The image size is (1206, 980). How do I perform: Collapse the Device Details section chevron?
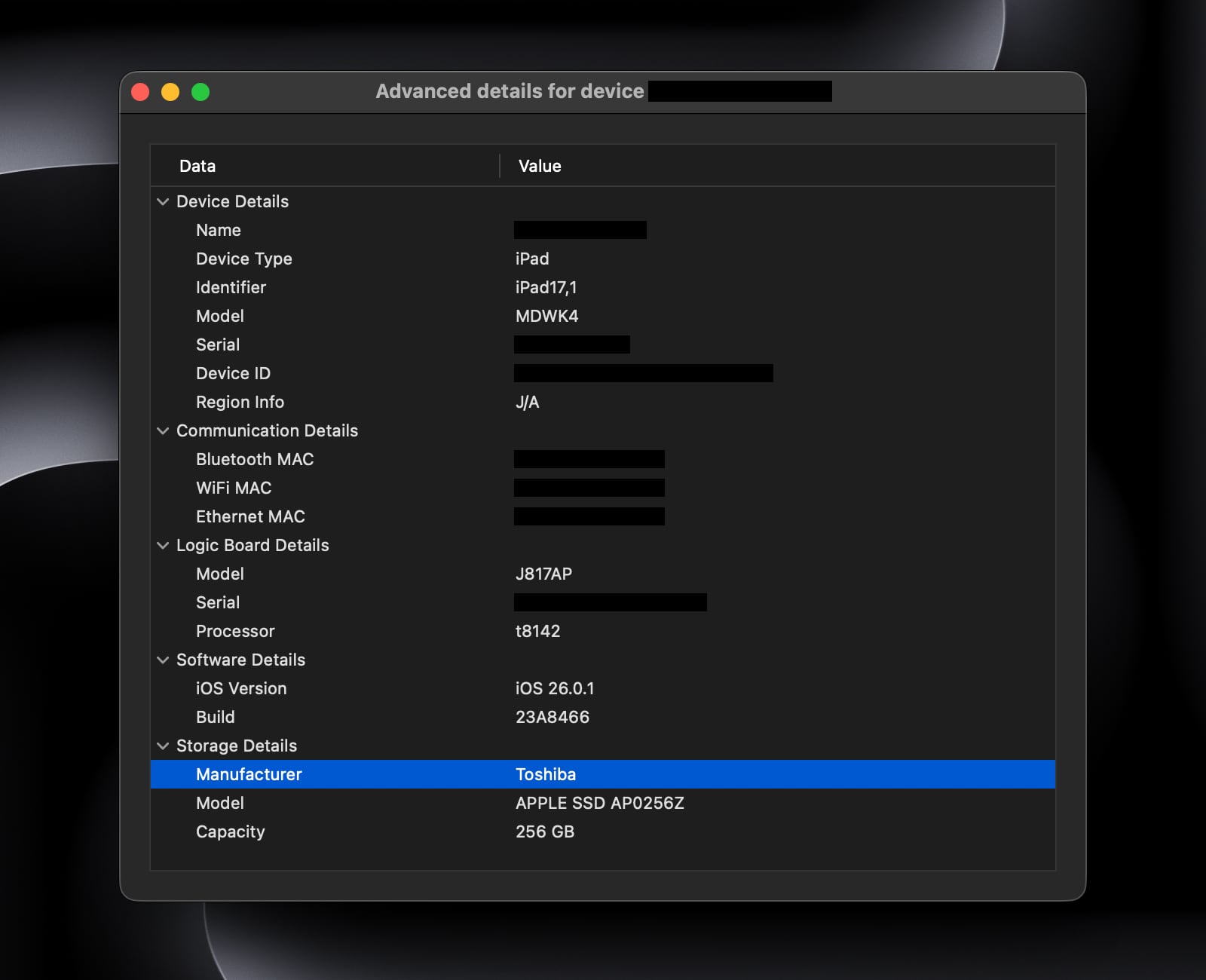[163, 202]
